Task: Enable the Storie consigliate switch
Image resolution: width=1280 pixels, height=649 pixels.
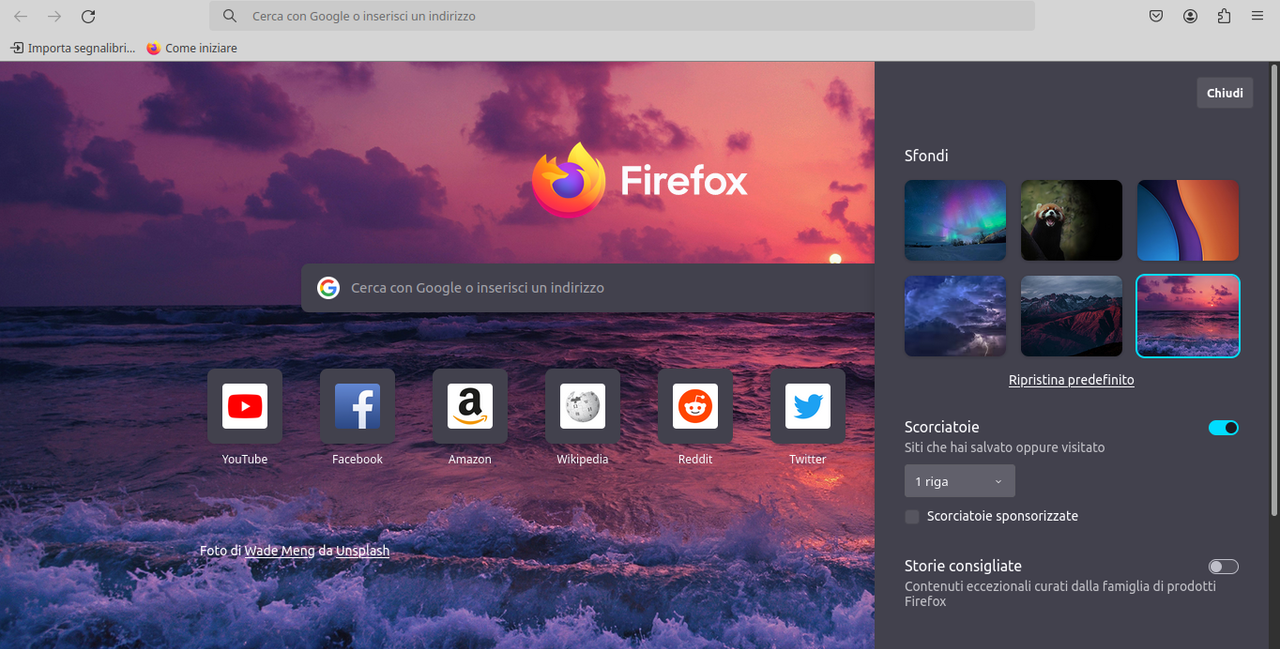Action: pyautogui.click(x=1223, y=567)
